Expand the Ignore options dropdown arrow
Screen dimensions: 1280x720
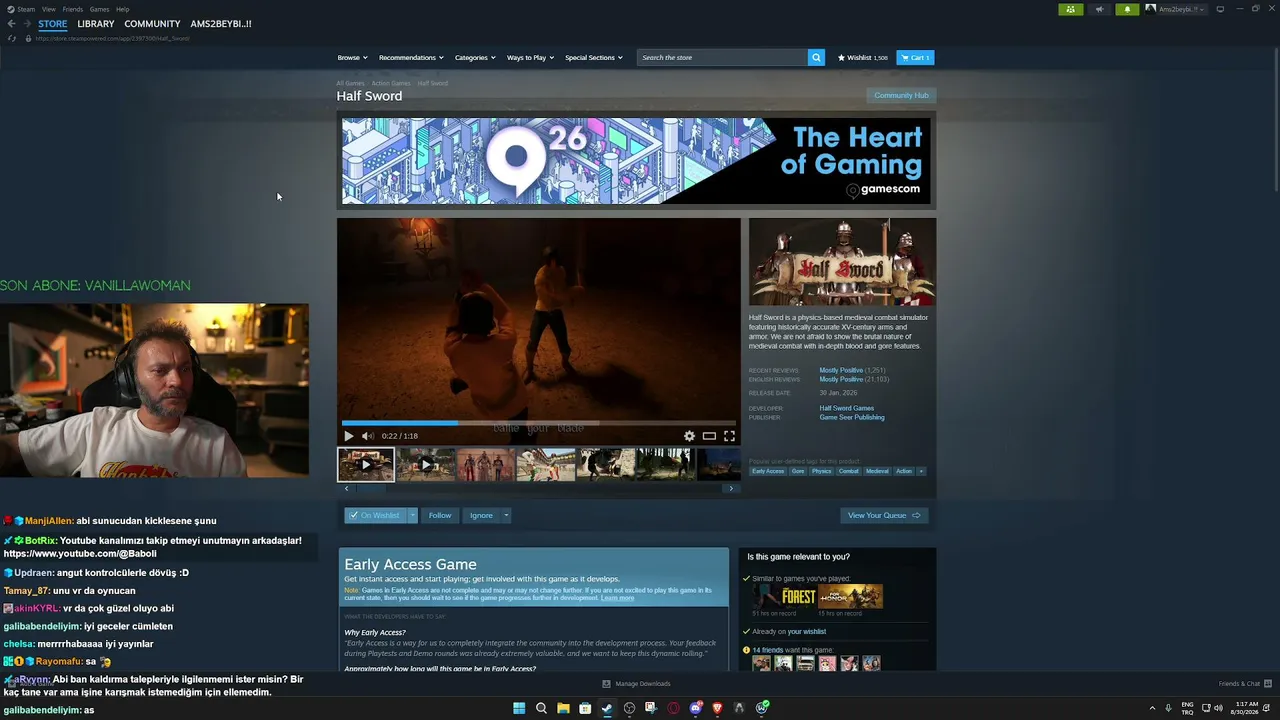click(x=506, y=515)
